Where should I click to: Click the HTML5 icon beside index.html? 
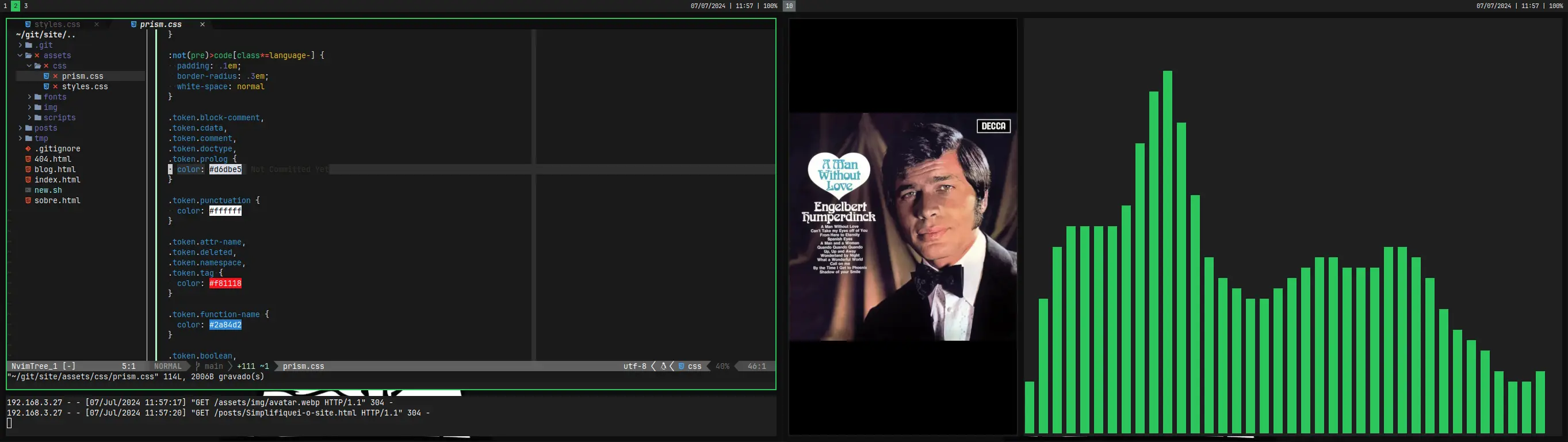[x=28, y=180]
